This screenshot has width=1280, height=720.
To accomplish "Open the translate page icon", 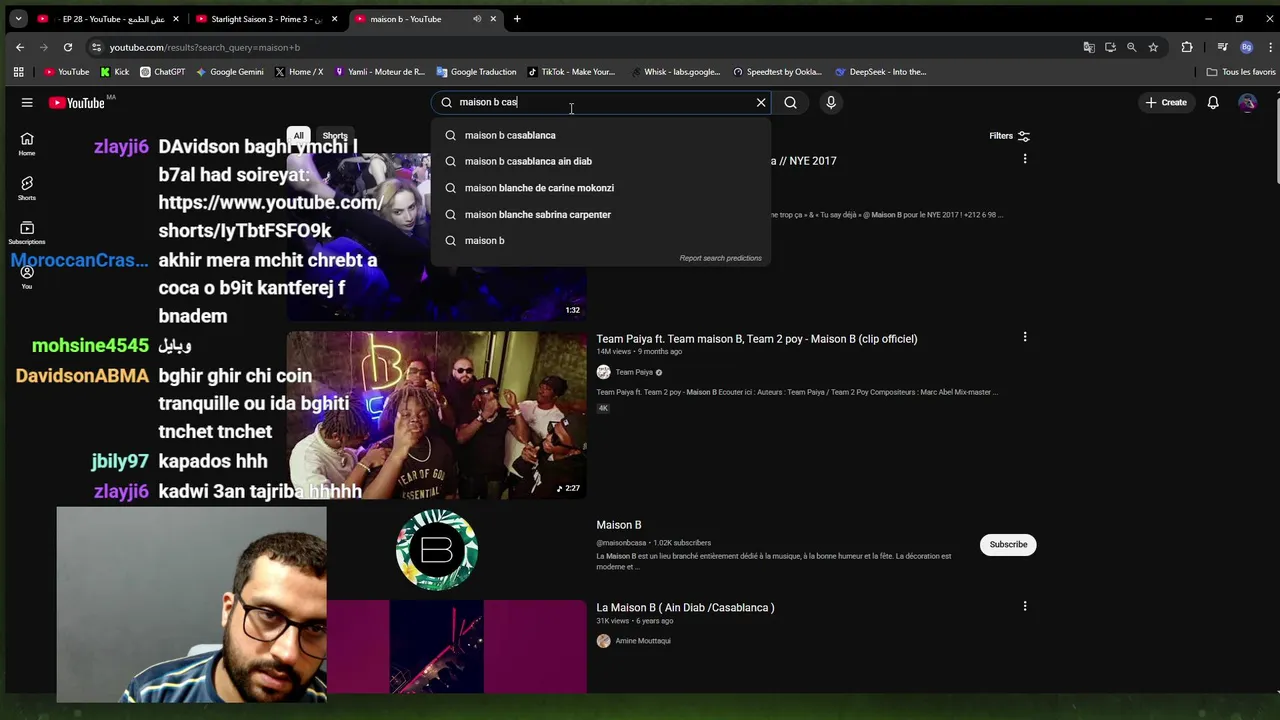I will (x=1089, y=47).
